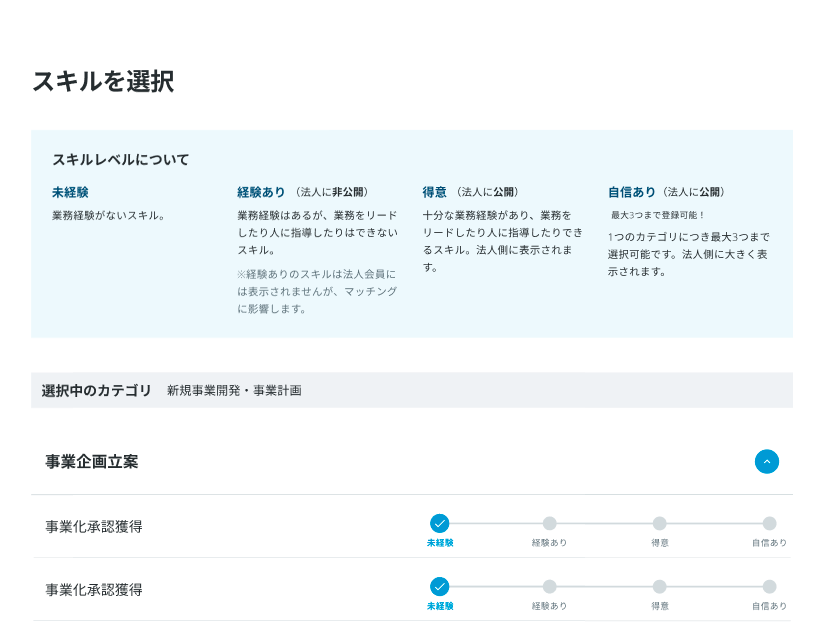The width and height of the screenshot is (826, 628).
Task: Select 得意 in the first 事業化承認獲得 row
Action: point(660,524)
